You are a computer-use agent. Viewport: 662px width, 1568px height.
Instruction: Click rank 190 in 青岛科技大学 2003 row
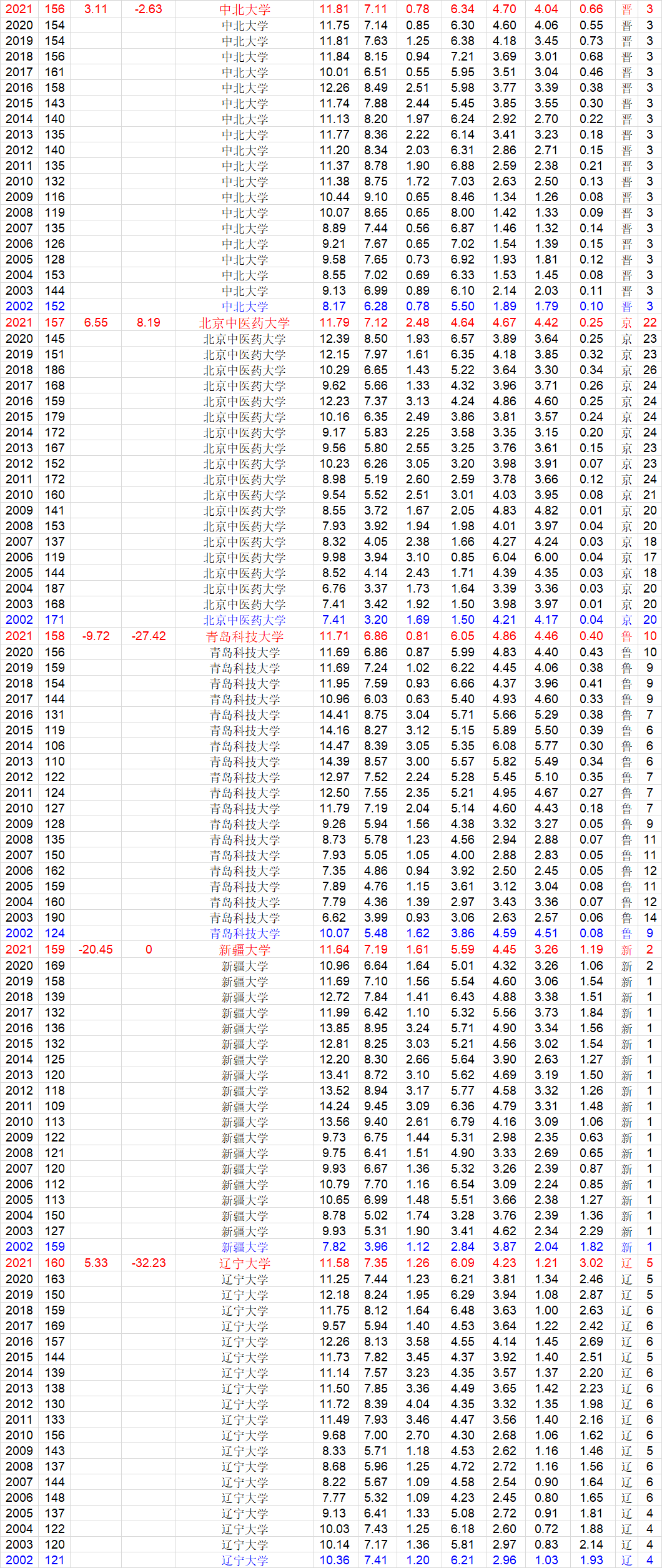pyautogui.click(x=54, y=918)
